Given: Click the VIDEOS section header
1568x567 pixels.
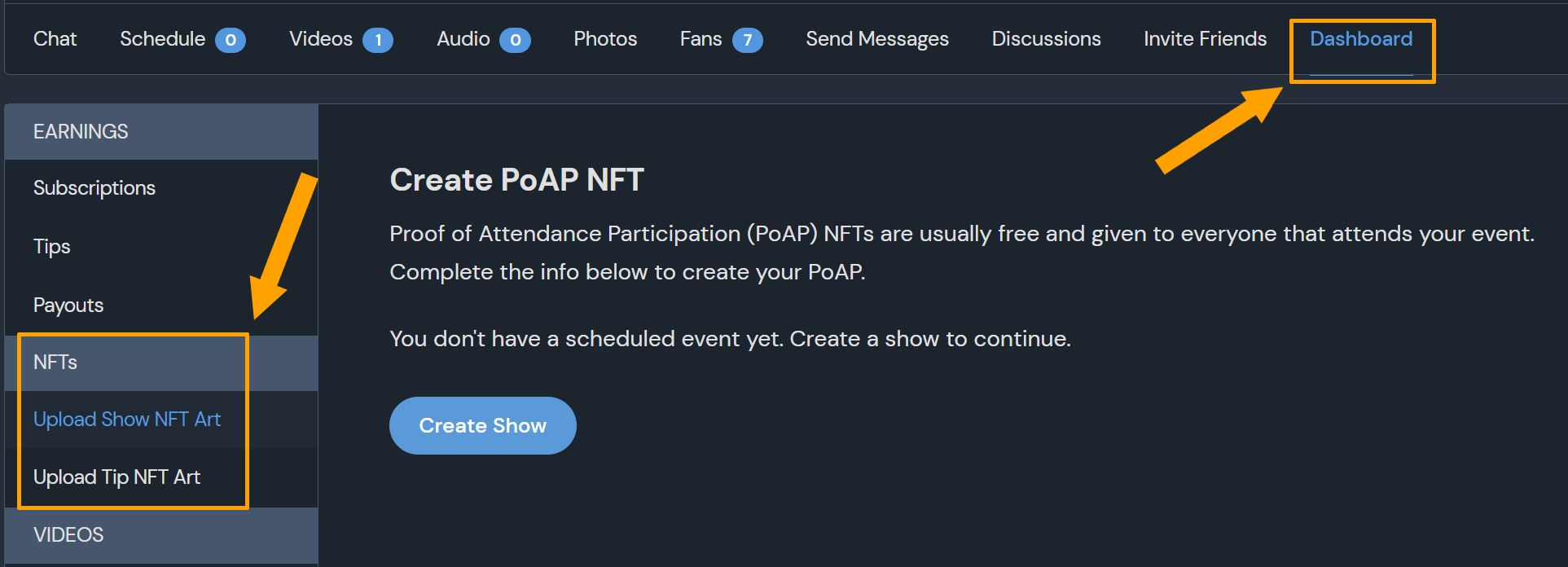Looking at the screenshot, I should tap(161, 535).
